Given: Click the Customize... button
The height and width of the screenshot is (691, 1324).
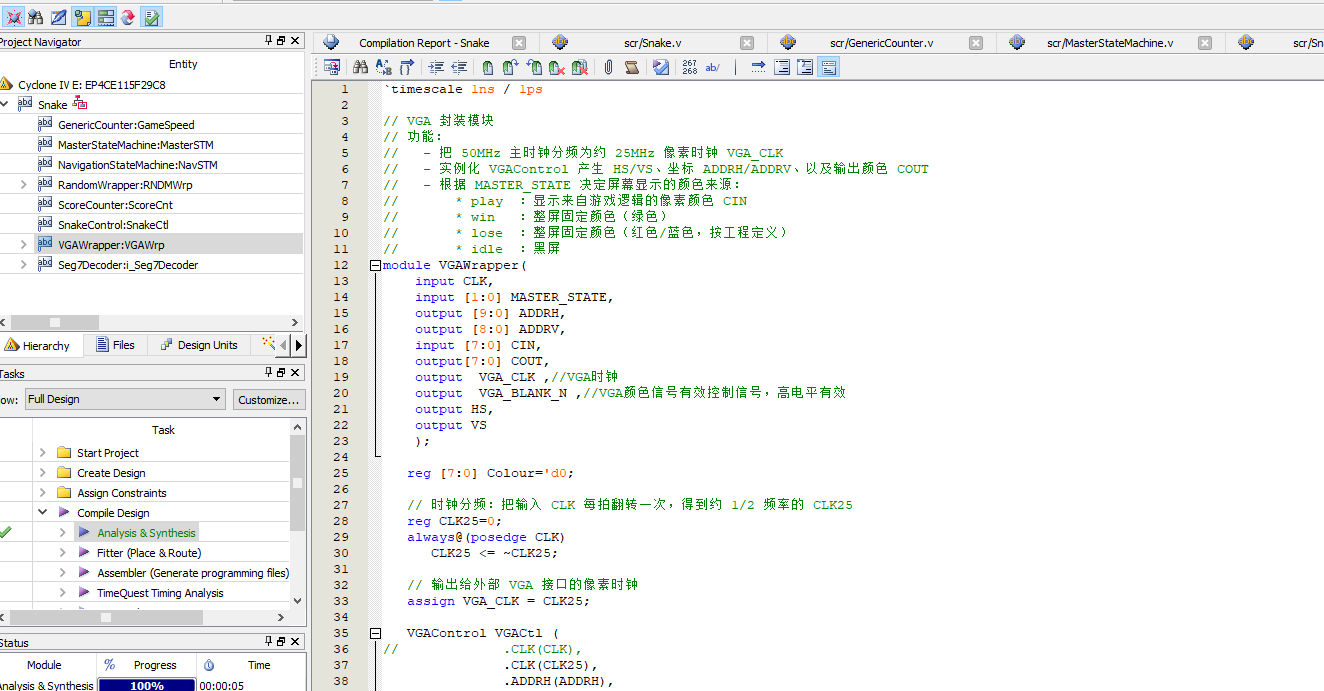Looking at the screenshot, I should 268,399.
